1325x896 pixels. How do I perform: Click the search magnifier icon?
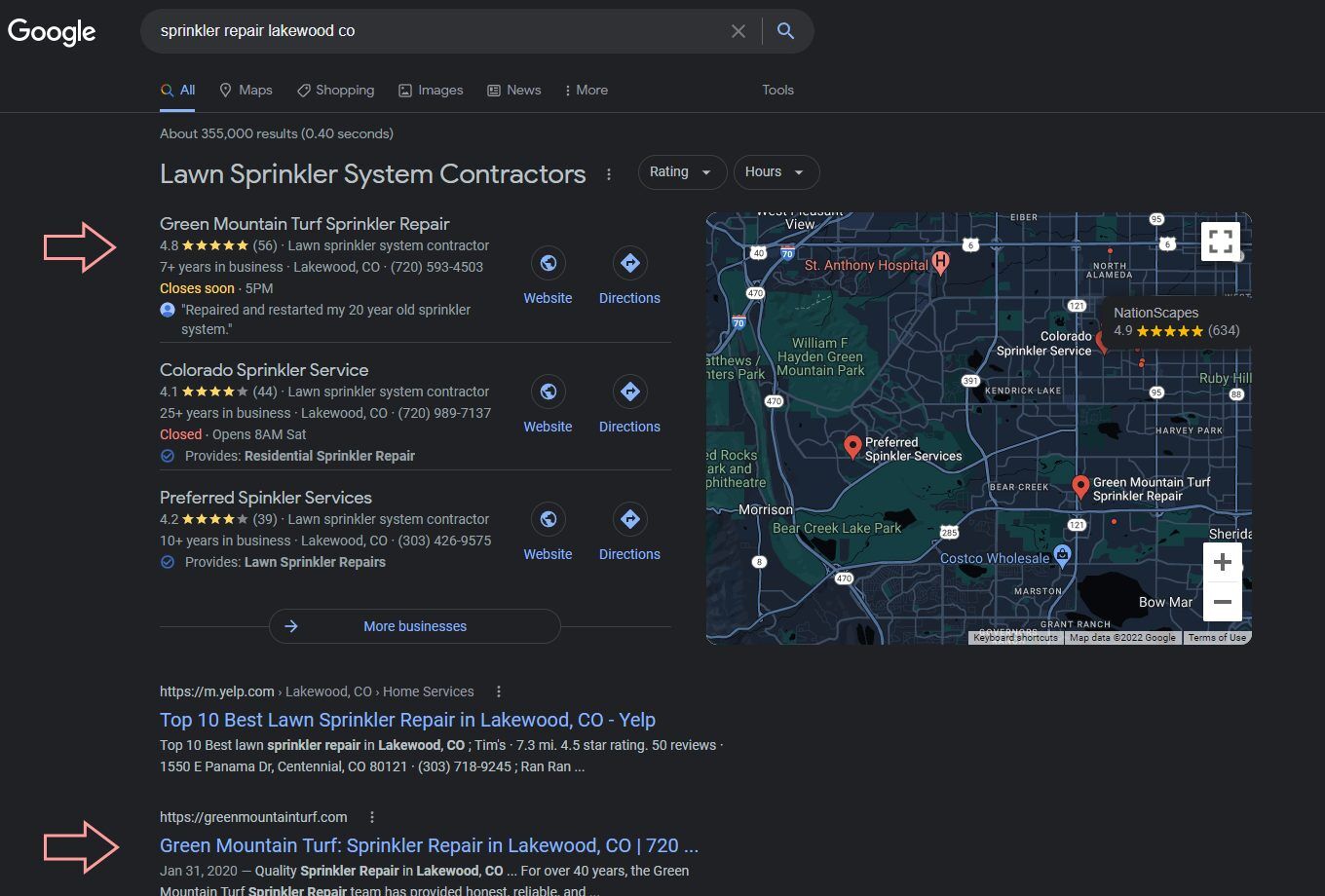click(x=784, y=30)
